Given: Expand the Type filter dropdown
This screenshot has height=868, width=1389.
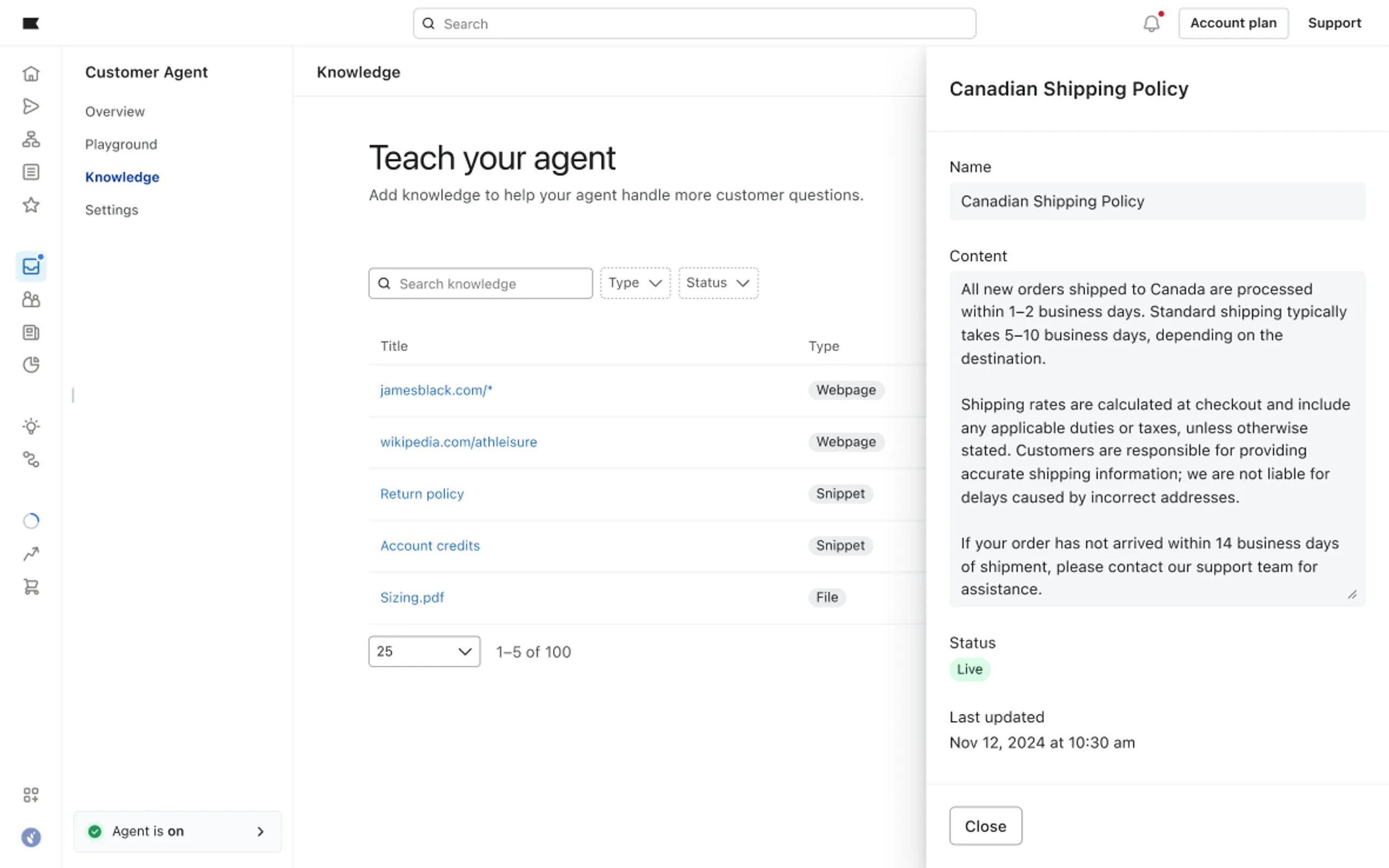Looking at the screenshot, I should tap(635, 283).
